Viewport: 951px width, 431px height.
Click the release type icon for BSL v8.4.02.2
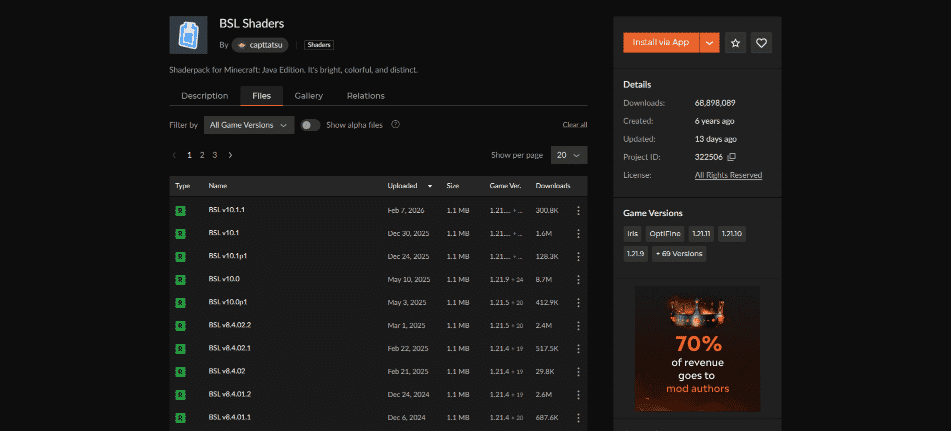point(180,325)
